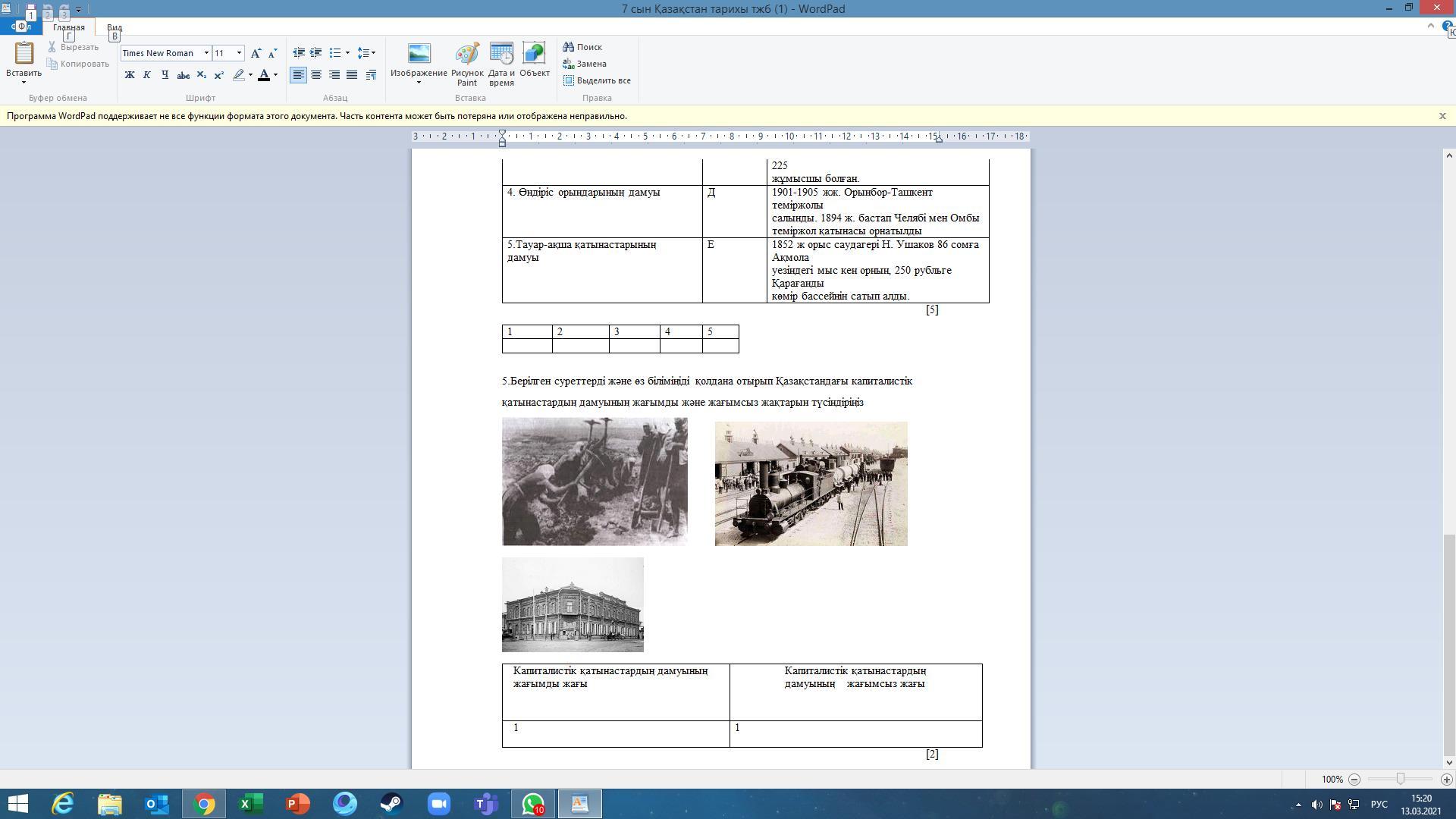Viewport: 1456px width, 819px height.
Task: Click the Замена replace button
Action: click(585, 64)
